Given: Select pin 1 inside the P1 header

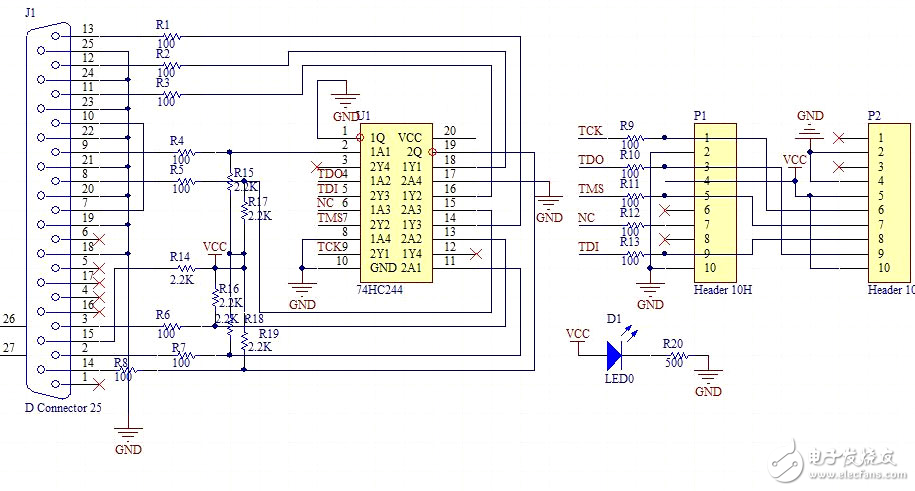Looking at the screenshot, I should [707, 138].
